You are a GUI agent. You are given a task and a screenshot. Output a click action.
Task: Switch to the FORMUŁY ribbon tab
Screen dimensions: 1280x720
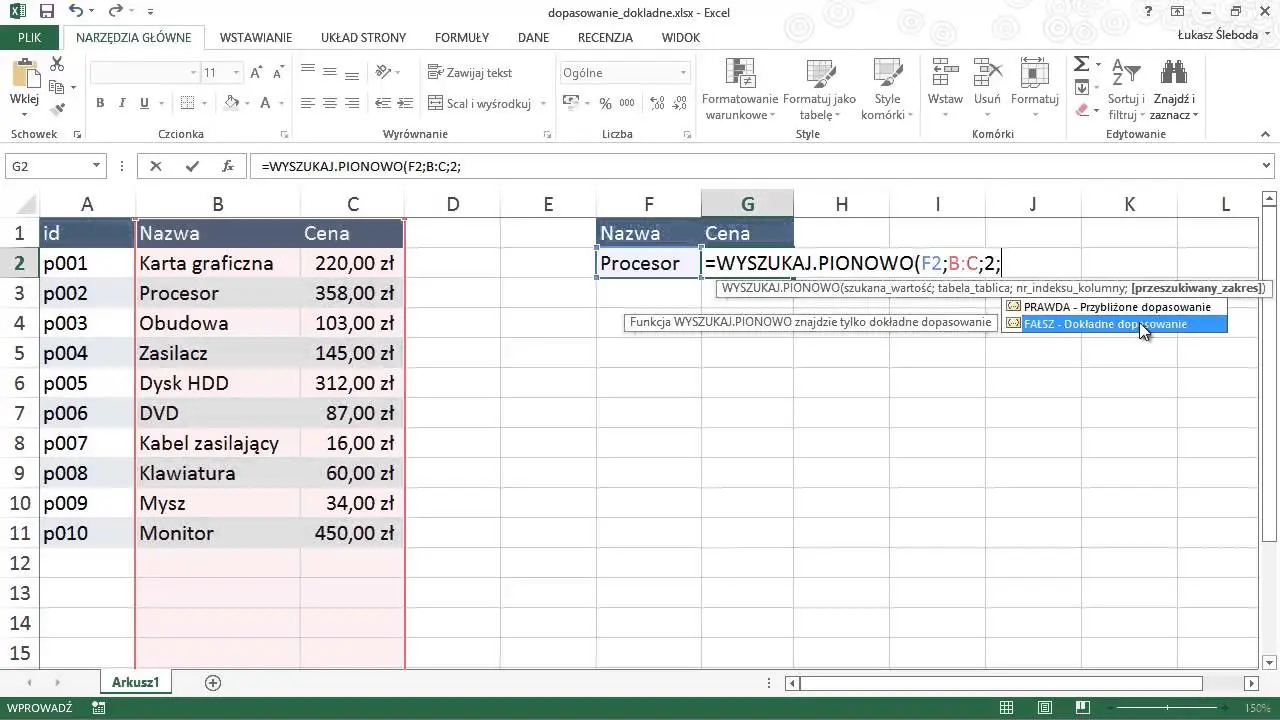click(461, 37)
